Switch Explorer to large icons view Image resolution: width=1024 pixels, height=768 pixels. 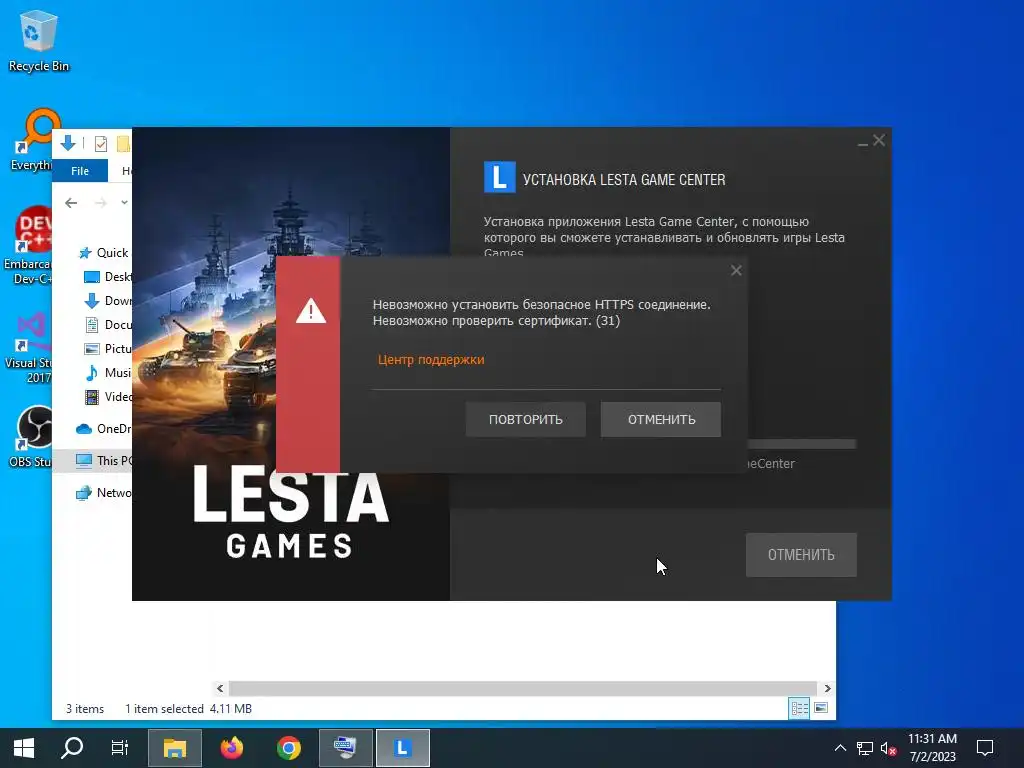pos(822,709)
